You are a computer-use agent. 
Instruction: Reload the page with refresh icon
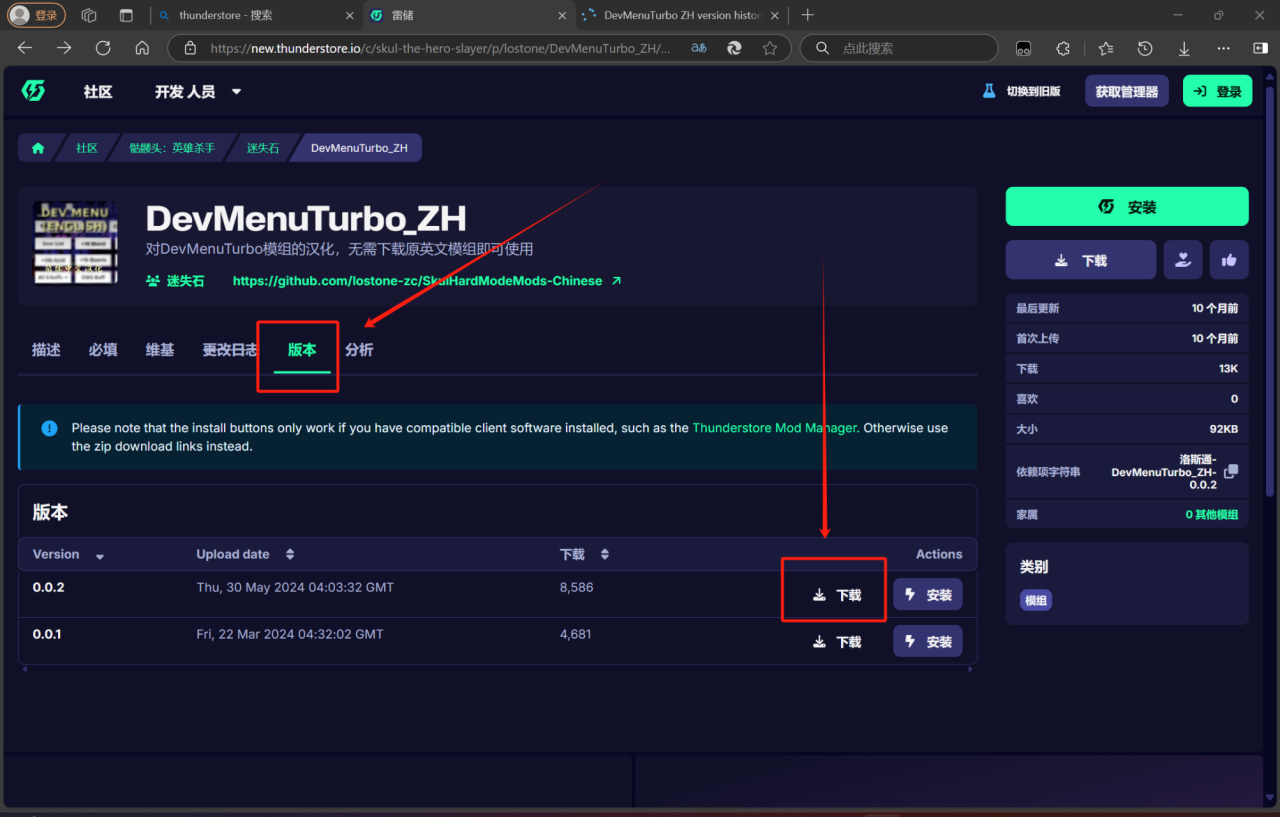pyautogui.click(x=103, y=48)
